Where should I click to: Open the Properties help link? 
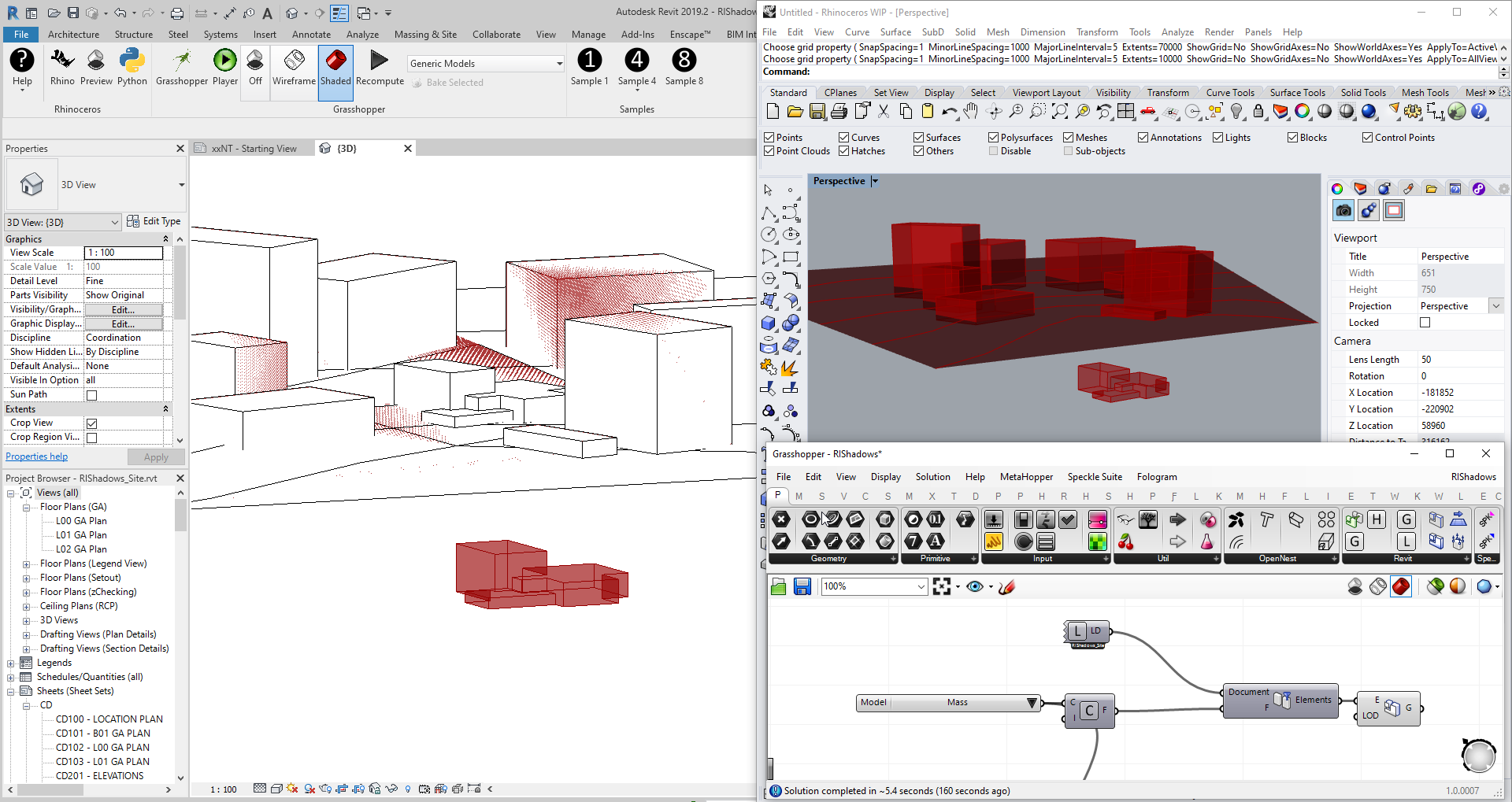pos(37,456)
